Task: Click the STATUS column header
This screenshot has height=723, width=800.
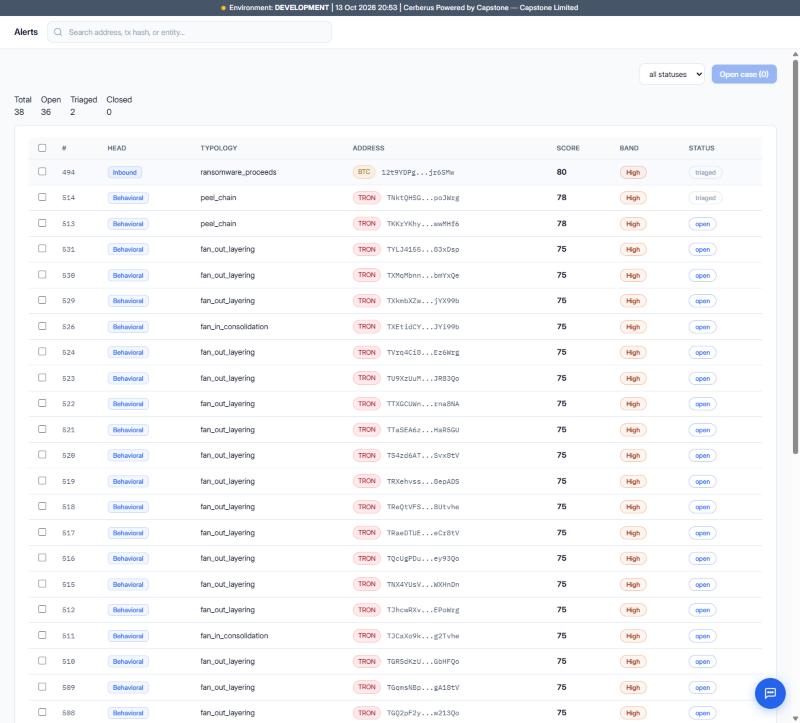Action: tap(702, 148)
